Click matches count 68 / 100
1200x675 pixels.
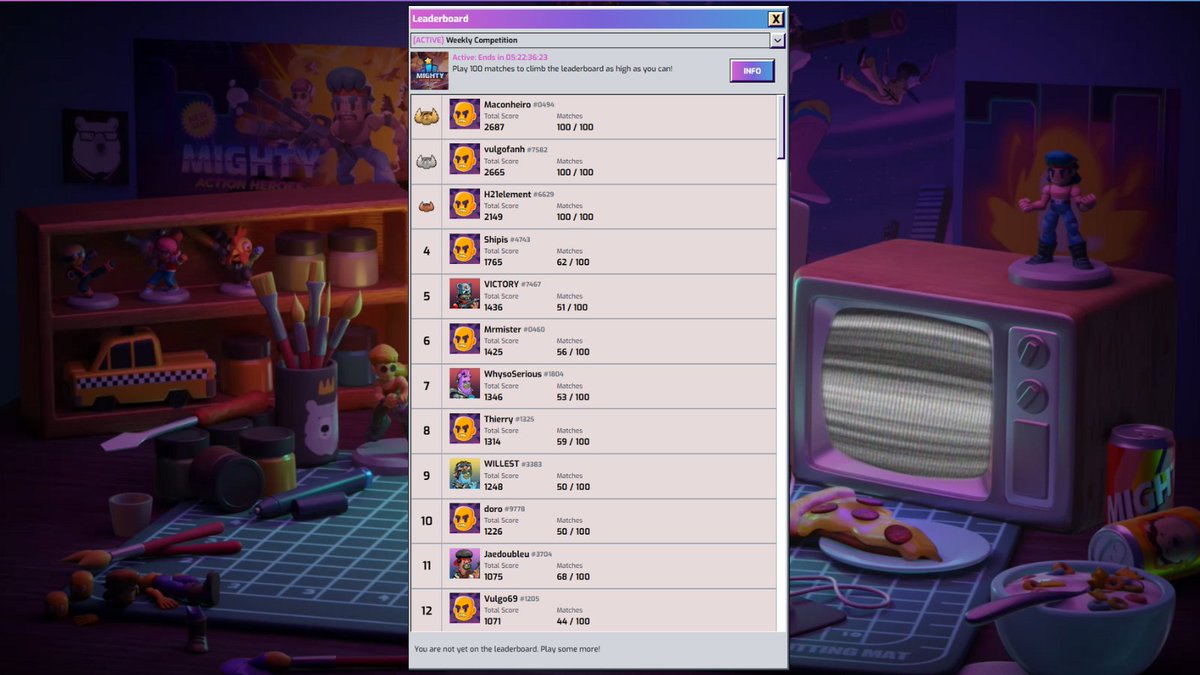tap(573, 577)
